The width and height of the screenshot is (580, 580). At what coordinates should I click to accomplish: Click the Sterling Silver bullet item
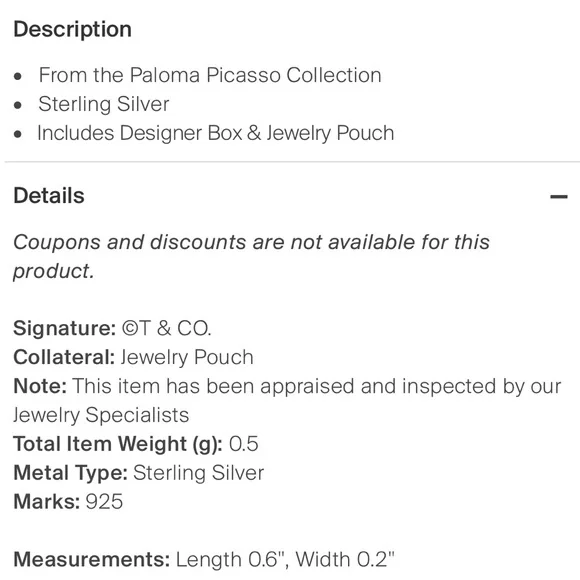point(104,104)
